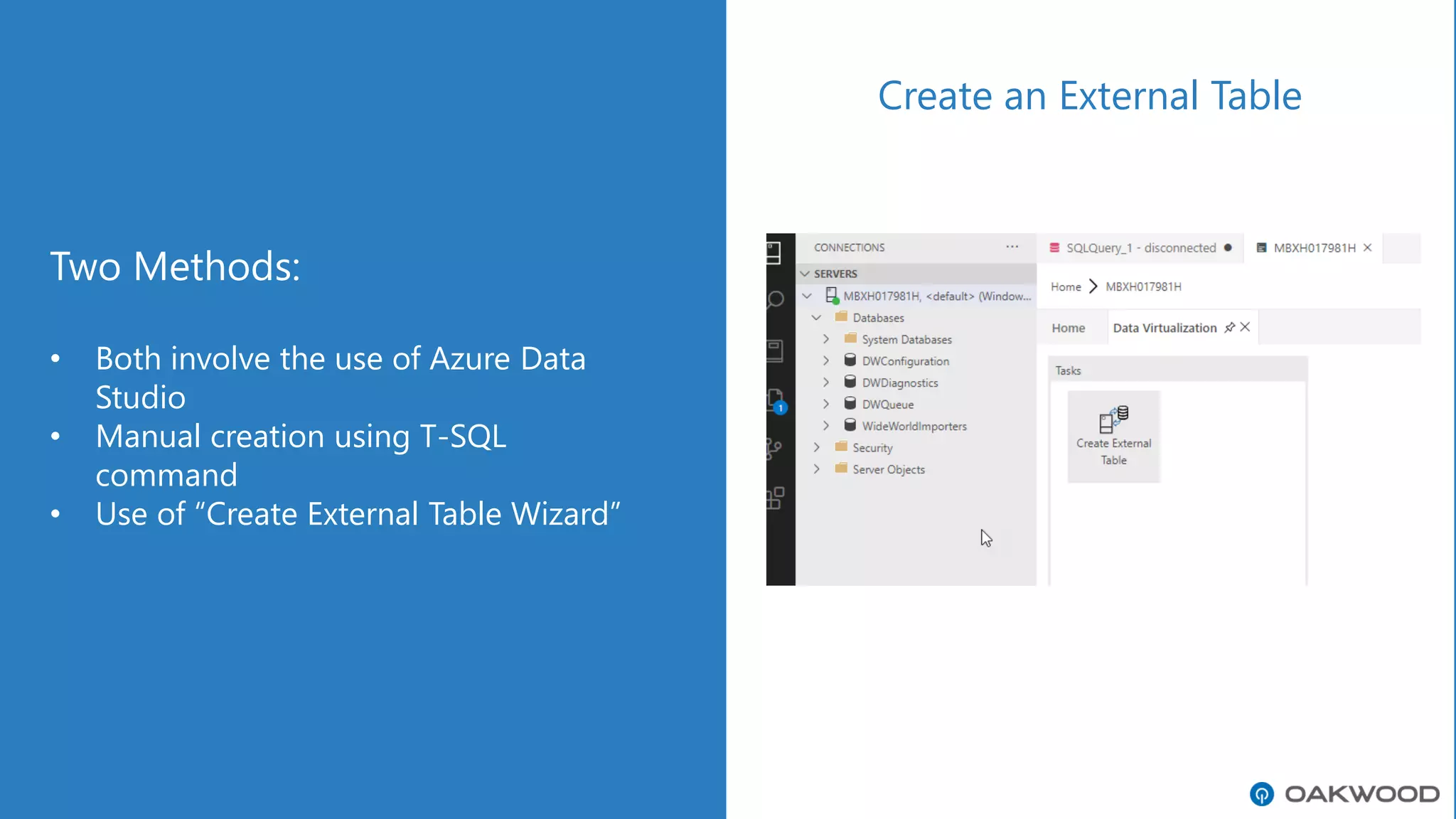The height and width of the screenshot is (819, 1456).
Task: Open the Search icon in activity bar
Action: click(x=776, y=299)
